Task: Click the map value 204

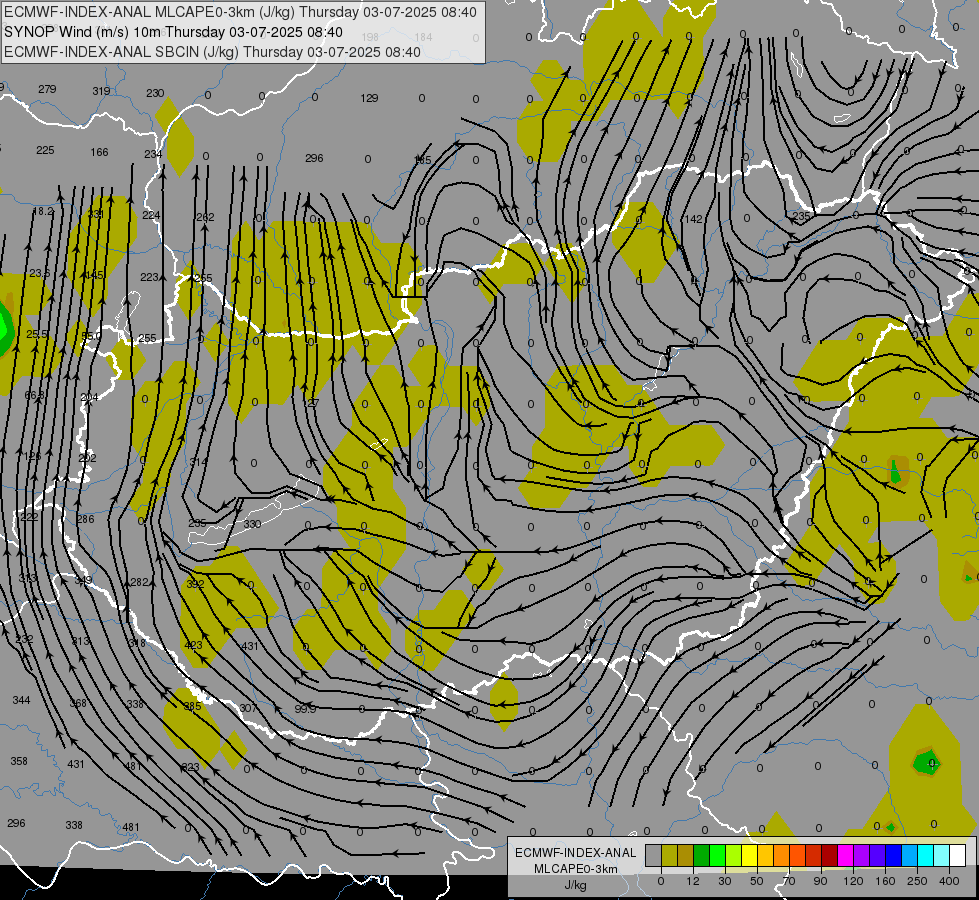Action: point(89,398)
